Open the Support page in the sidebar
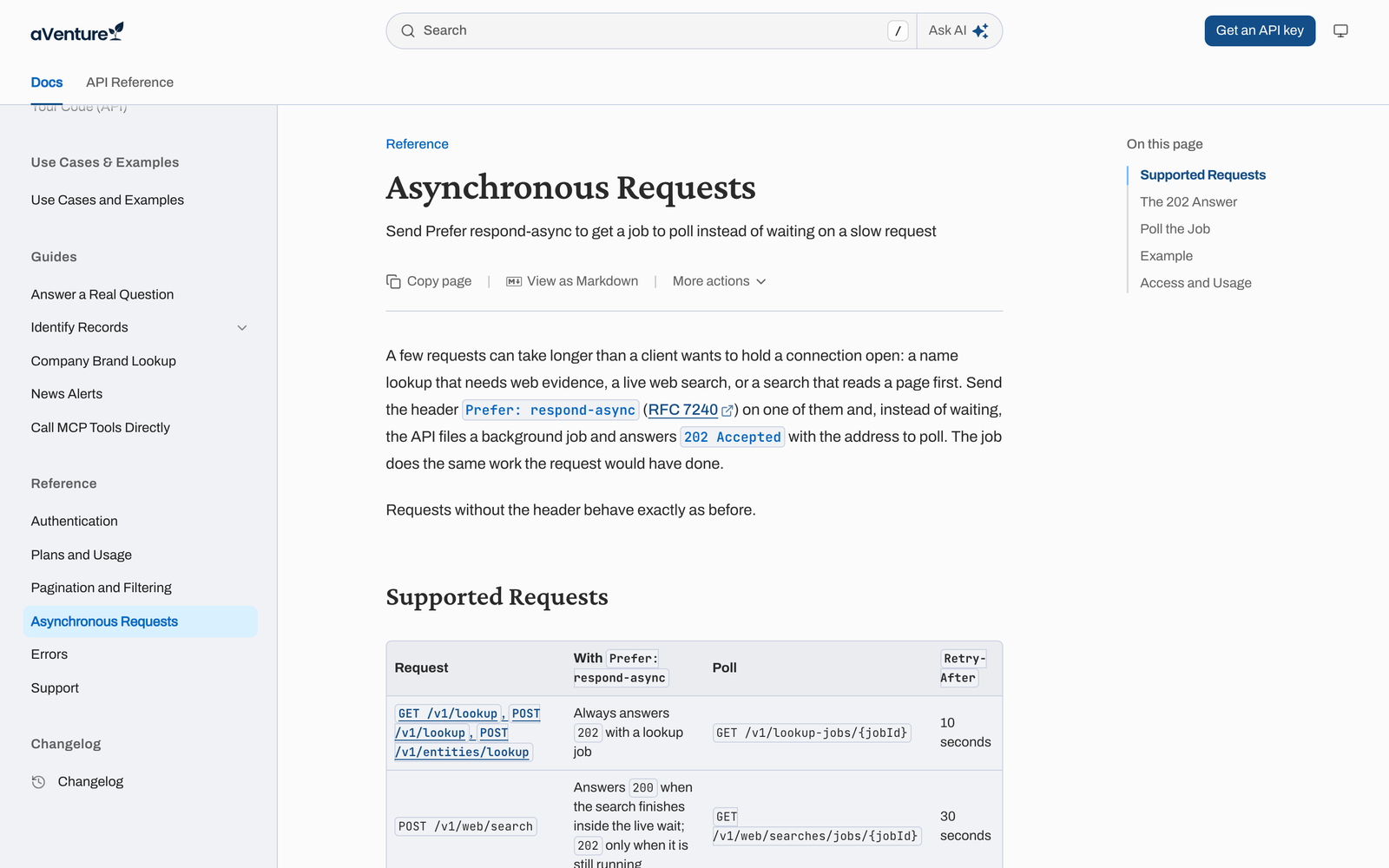 pyautogui.click(x=55, y=687)
